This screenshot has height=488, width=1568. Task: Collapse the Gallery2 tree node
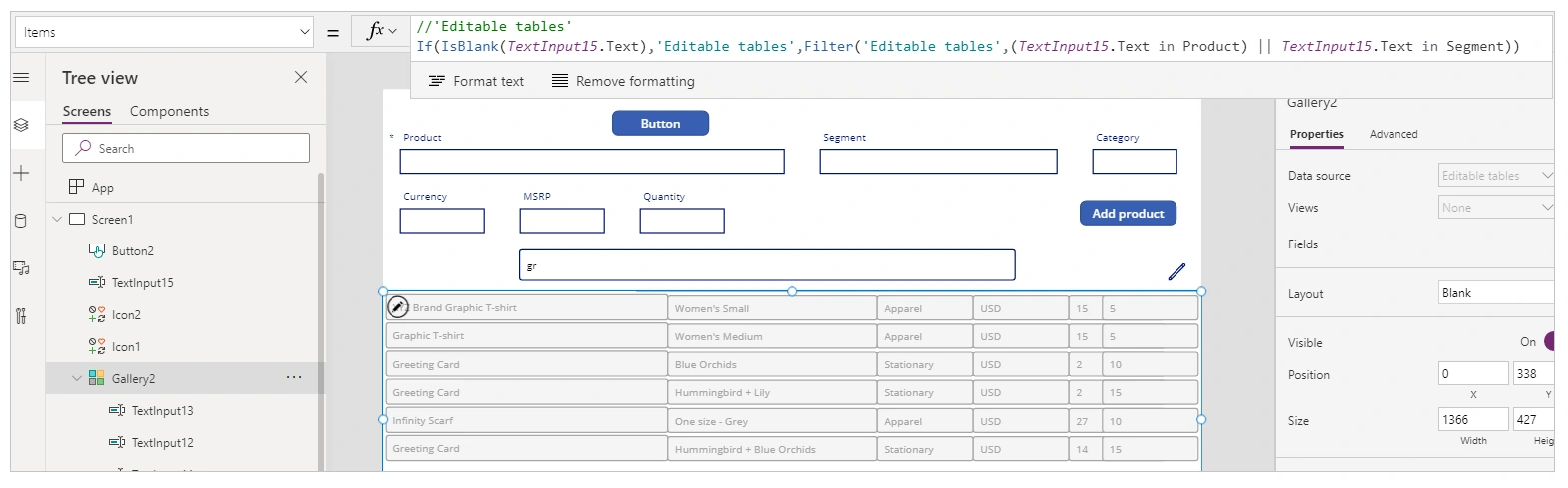77,379
